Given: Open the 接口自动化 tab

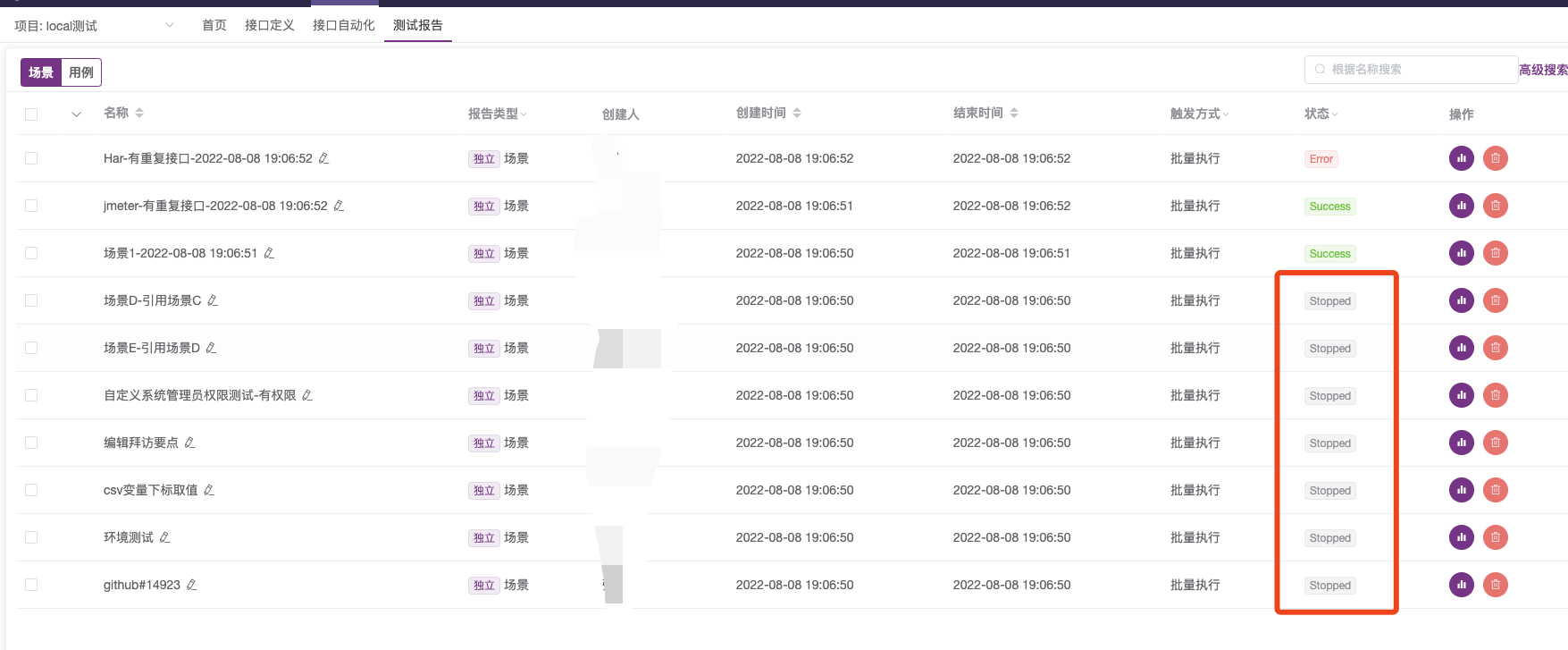Looking at the screenshot, I should (344, 25).
